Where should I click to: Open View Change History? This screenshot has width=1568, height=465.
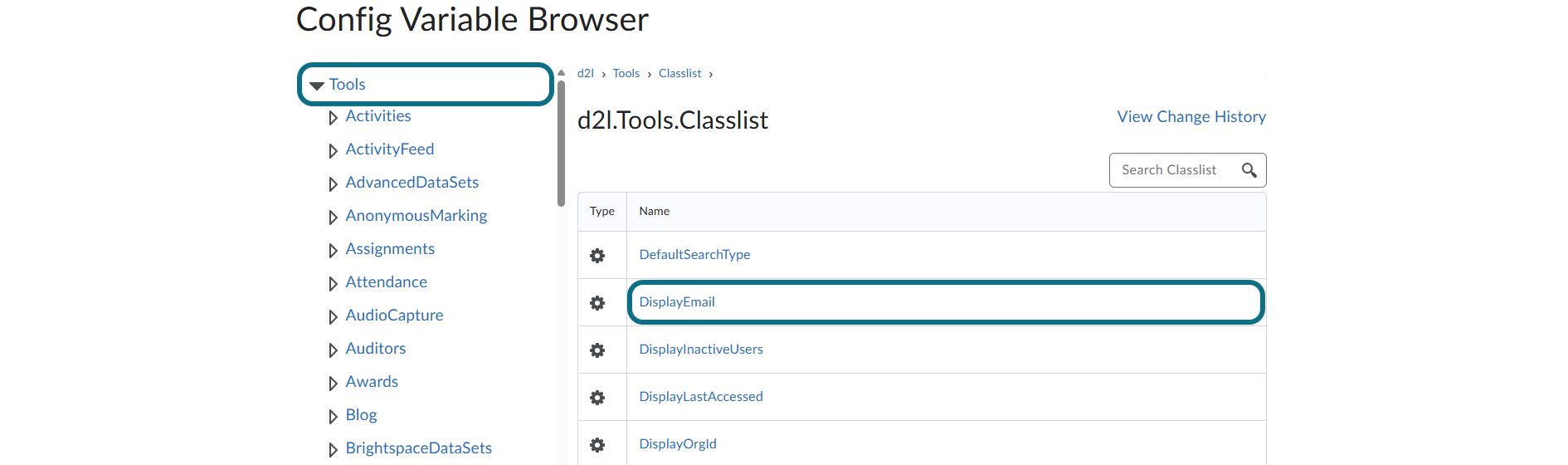(x=1191, y=117)
